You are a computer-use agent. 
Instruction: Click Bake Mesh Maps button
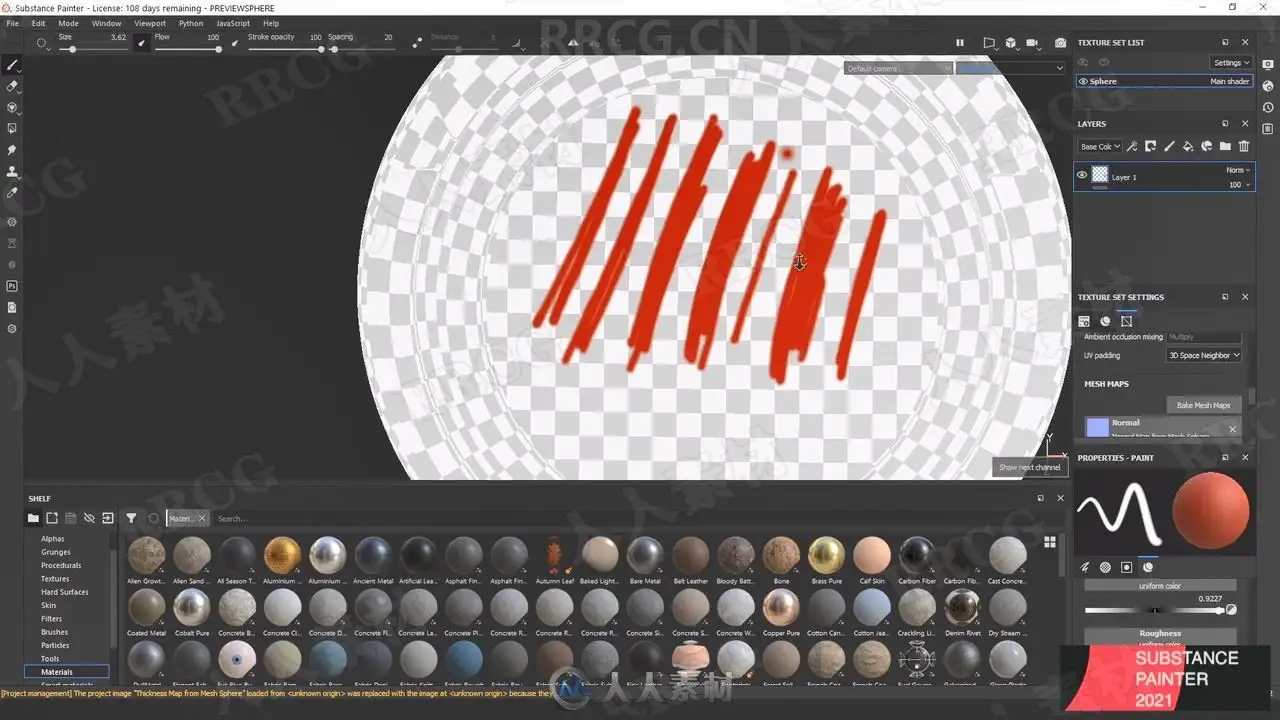tap(1204, 405)
